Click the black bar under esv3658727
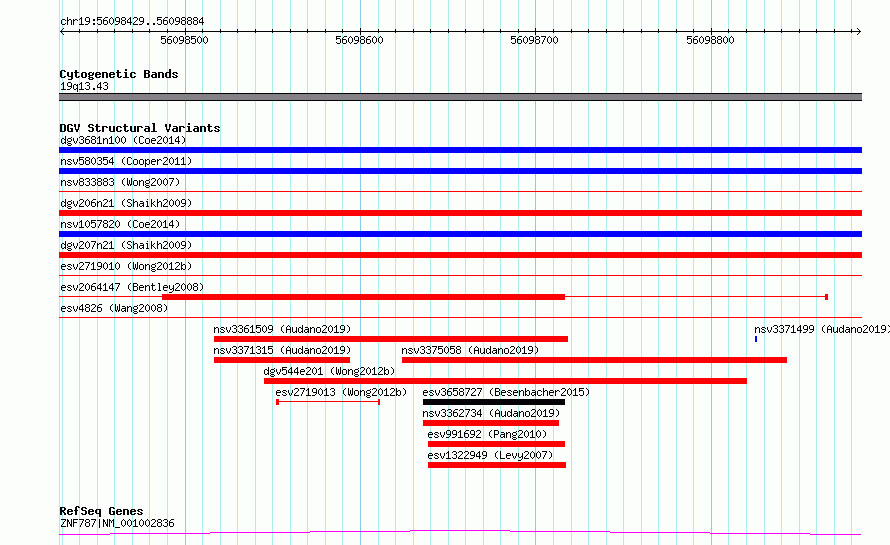 494,402
